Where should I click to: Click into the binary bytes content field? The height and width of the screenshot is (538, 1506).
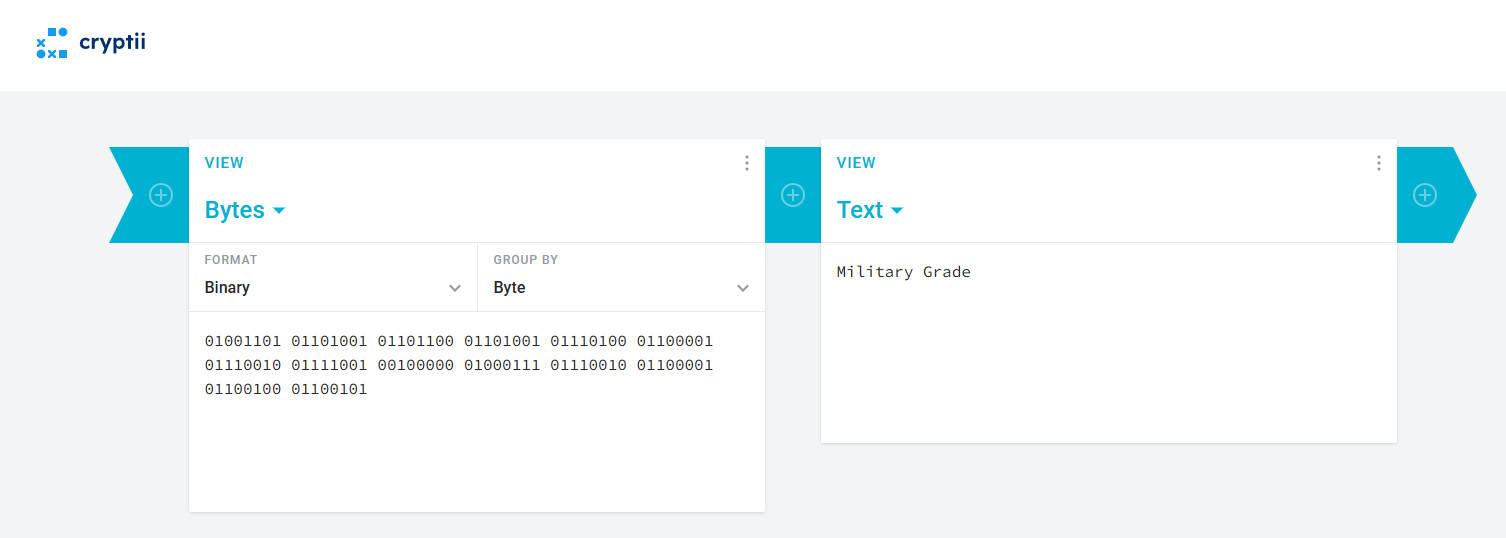click(x=477, y=412)
